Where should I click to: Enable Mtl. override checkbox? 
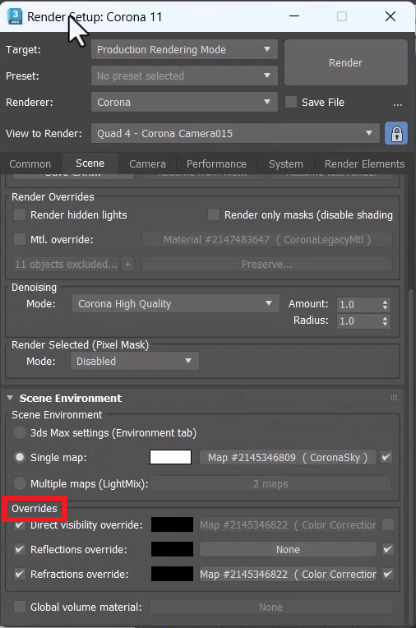(20, 240)
